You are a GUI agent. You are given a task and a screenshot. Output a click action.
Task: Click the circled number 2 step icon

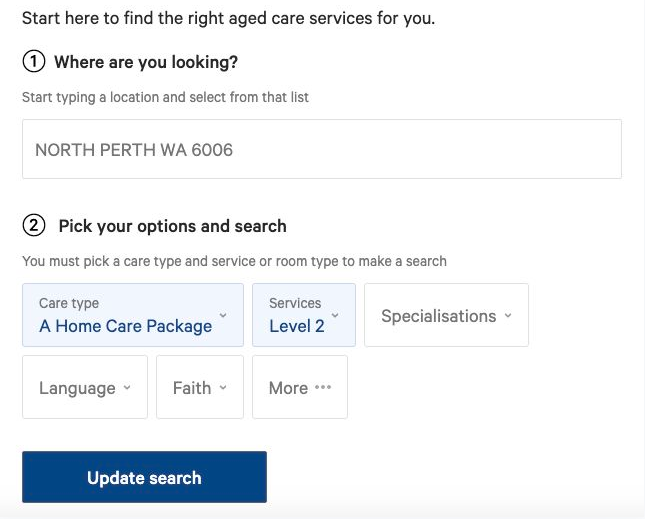(34, 225)
